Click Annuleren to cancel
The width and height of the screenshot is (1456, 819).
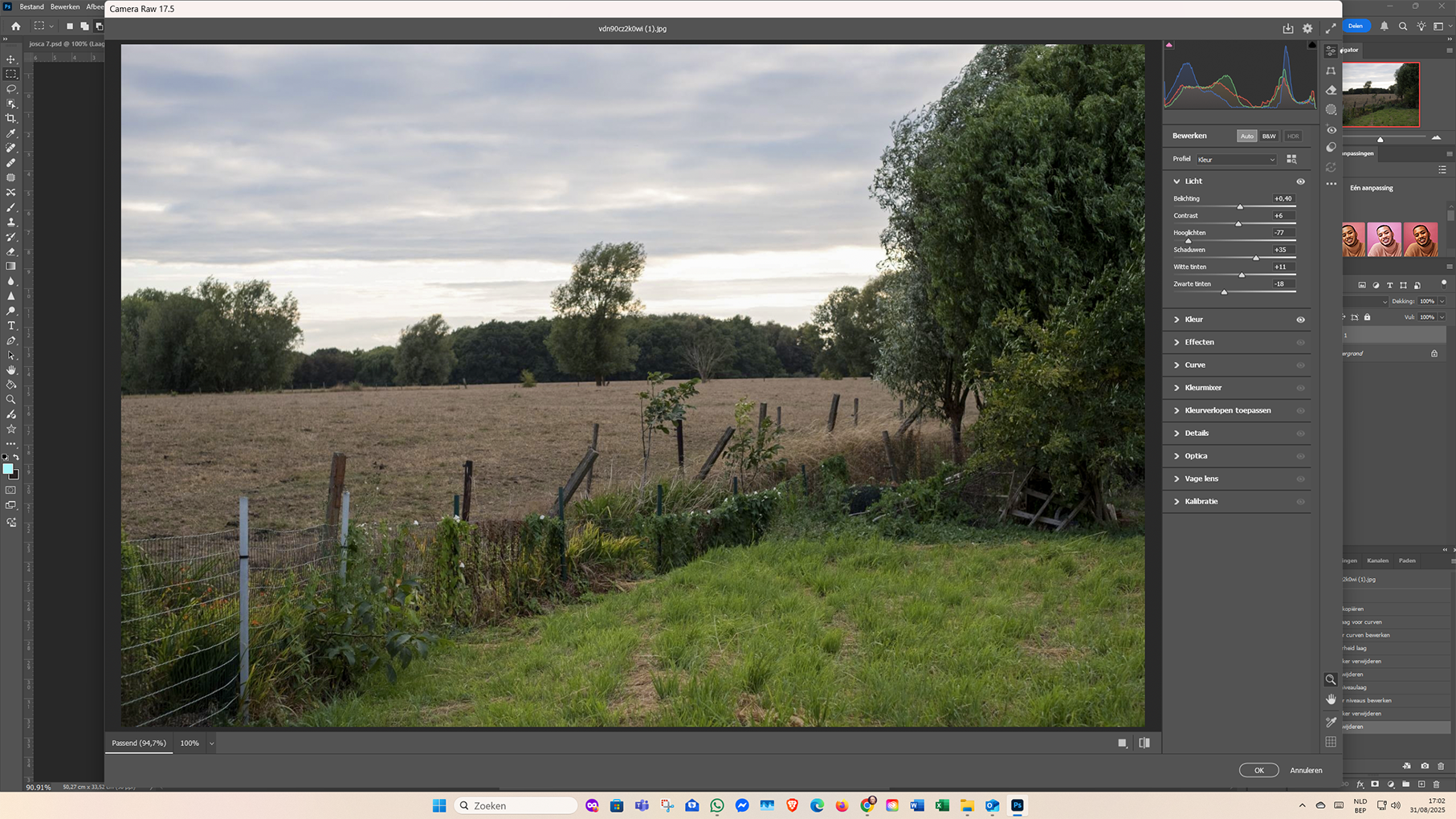click(x=1305, y=770)
